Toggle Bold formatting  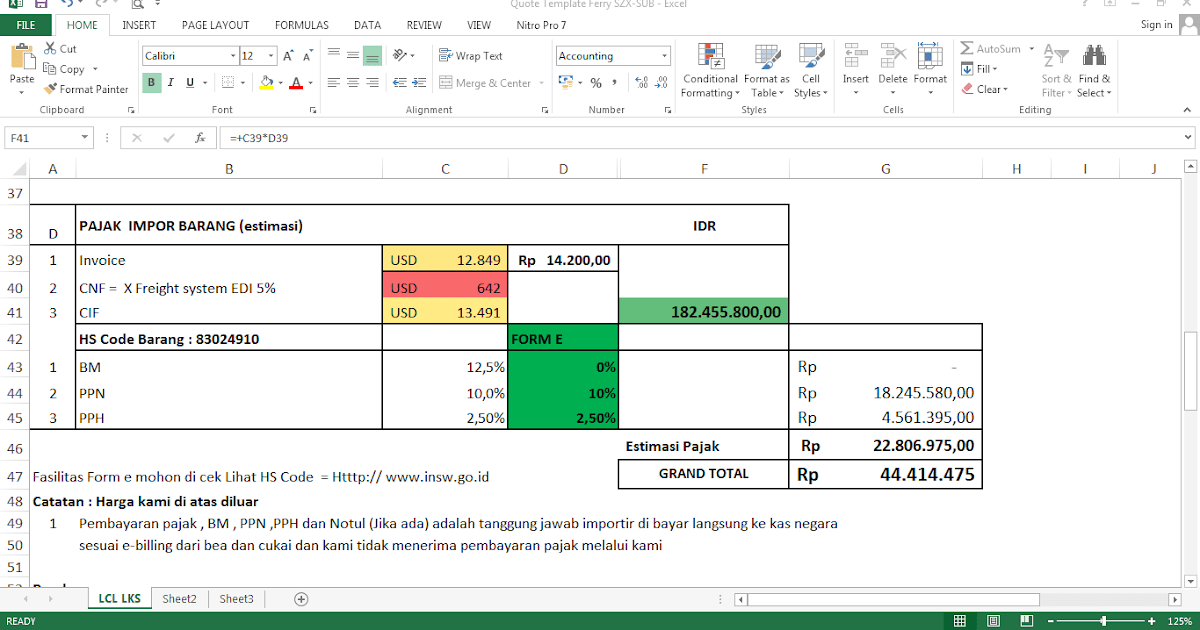[152, 83]
